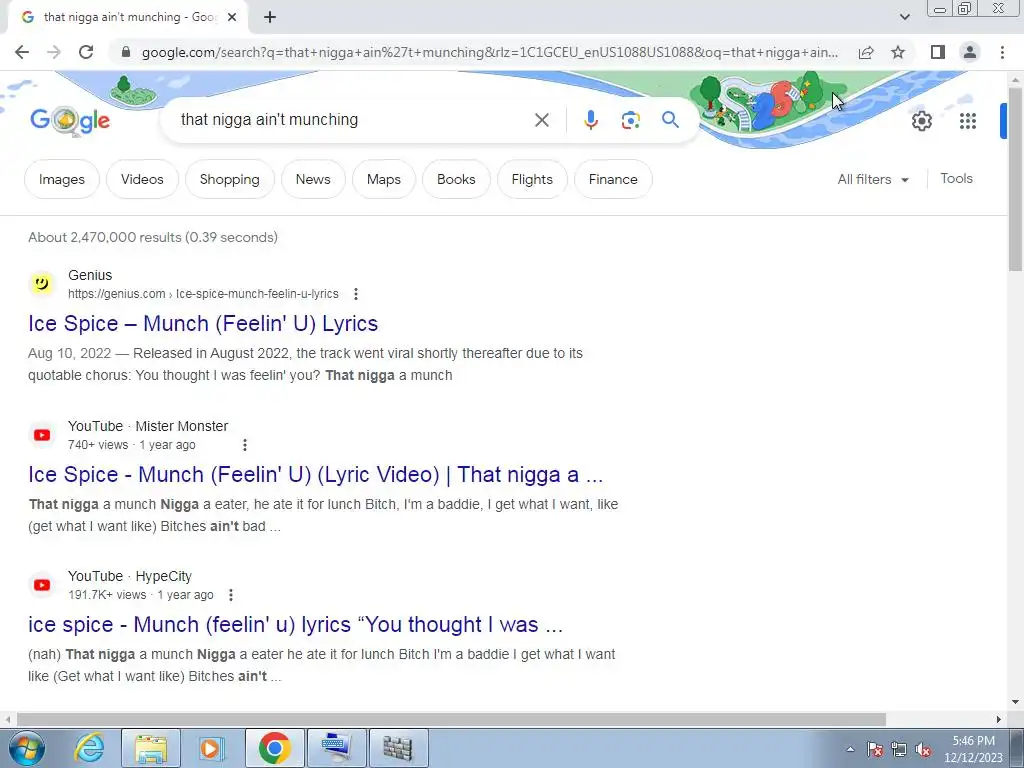Search by image with Google Lens icon
Screen dimensions: 1024x768
point(630,120)
